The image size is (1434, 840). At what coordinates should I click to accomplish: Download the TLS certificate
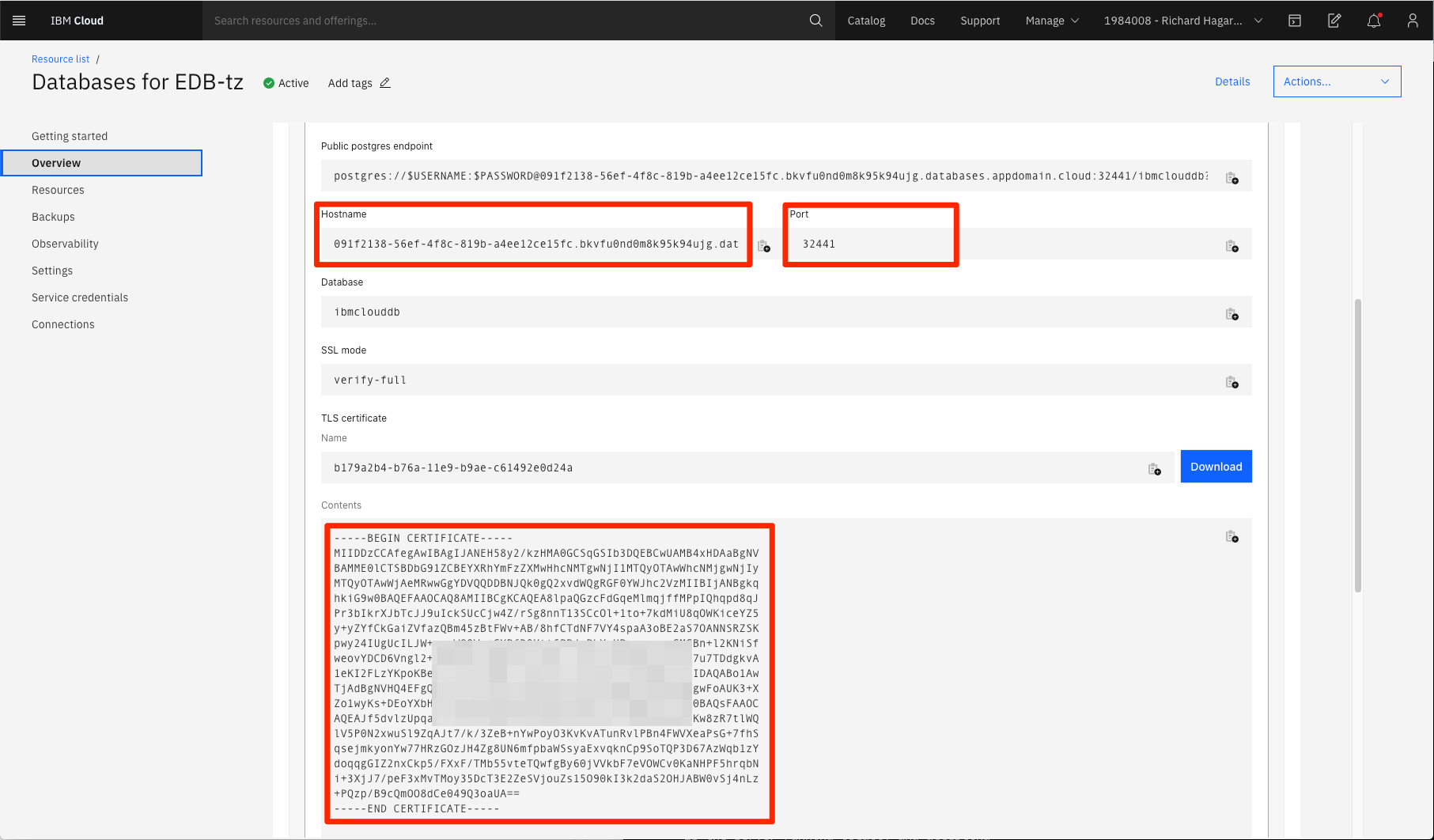[1216, 467]
